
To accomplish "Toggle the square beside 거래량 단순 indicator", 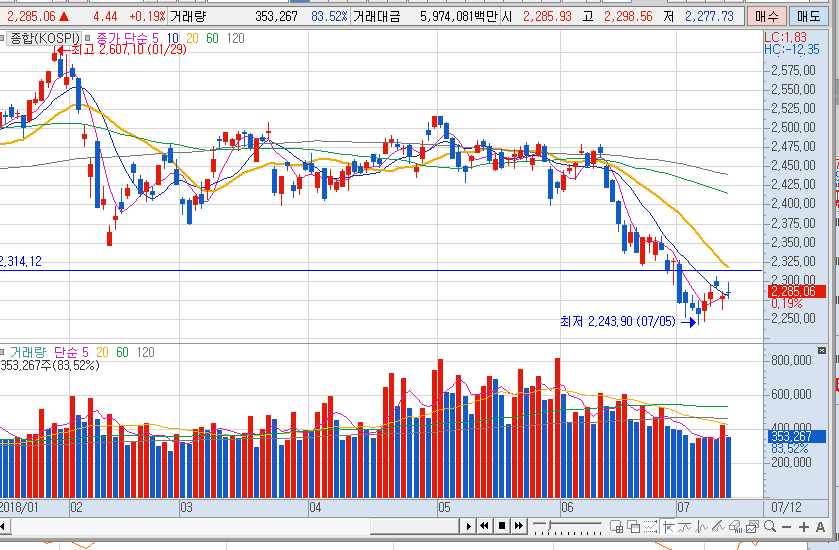I will pos(4,353).
